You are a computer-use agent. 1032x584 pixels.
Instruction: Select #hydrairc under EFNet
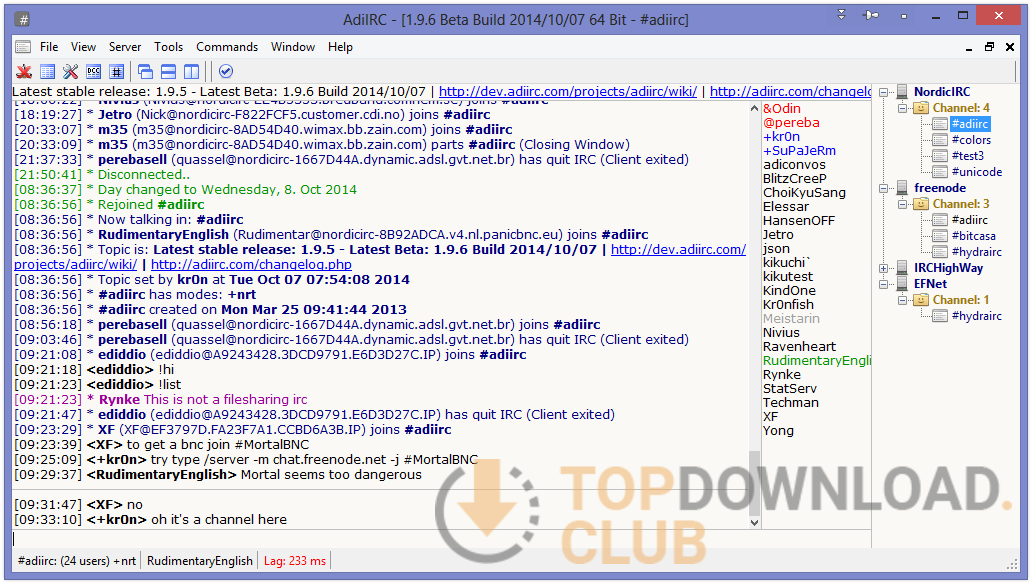pyautogui.click(x=977, y=316)
